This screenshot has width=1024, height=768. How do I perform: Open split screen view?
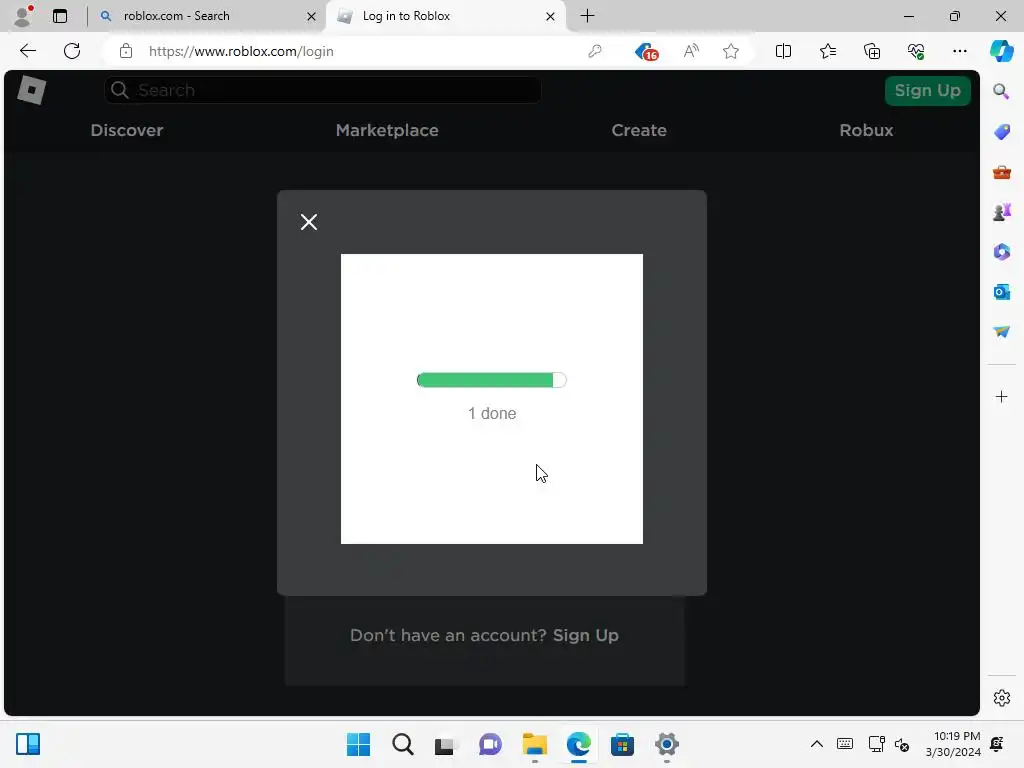click(783, 51)
